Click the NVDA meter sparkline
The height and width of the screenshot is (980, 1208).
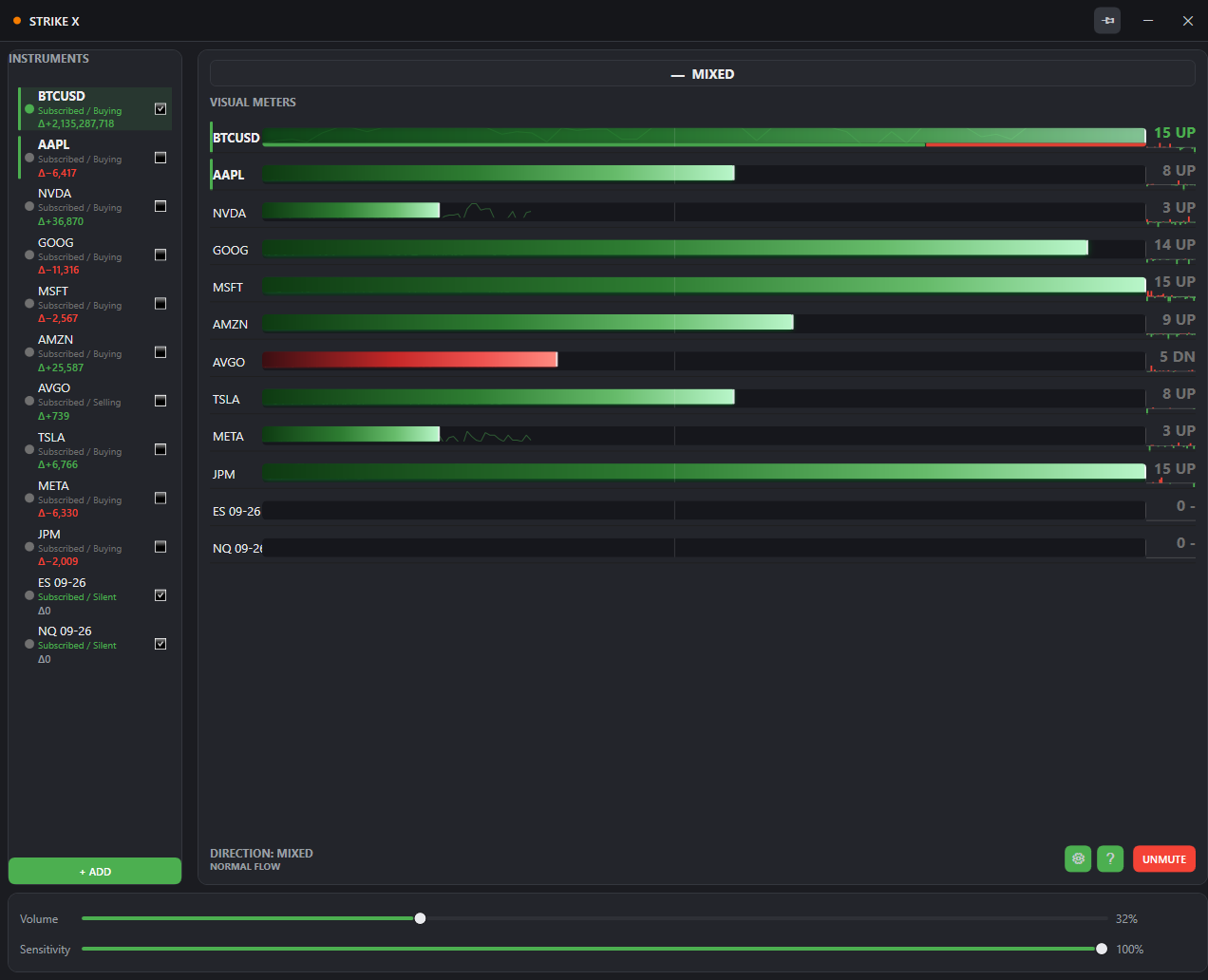tap(486, 211)
